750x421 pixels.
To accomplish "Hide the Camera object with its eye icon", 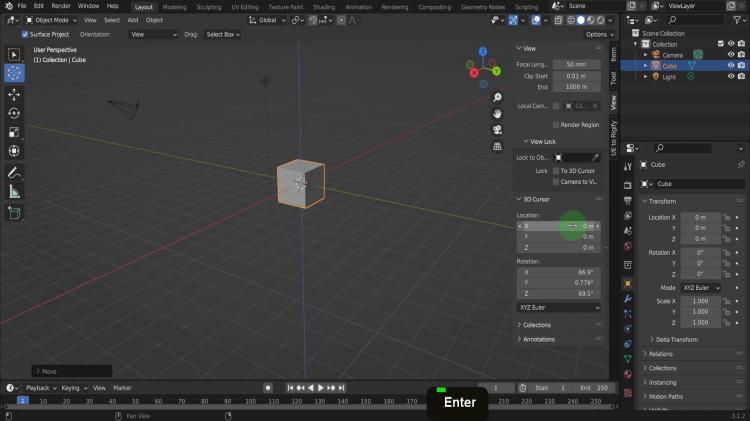I will pos(730,54).
